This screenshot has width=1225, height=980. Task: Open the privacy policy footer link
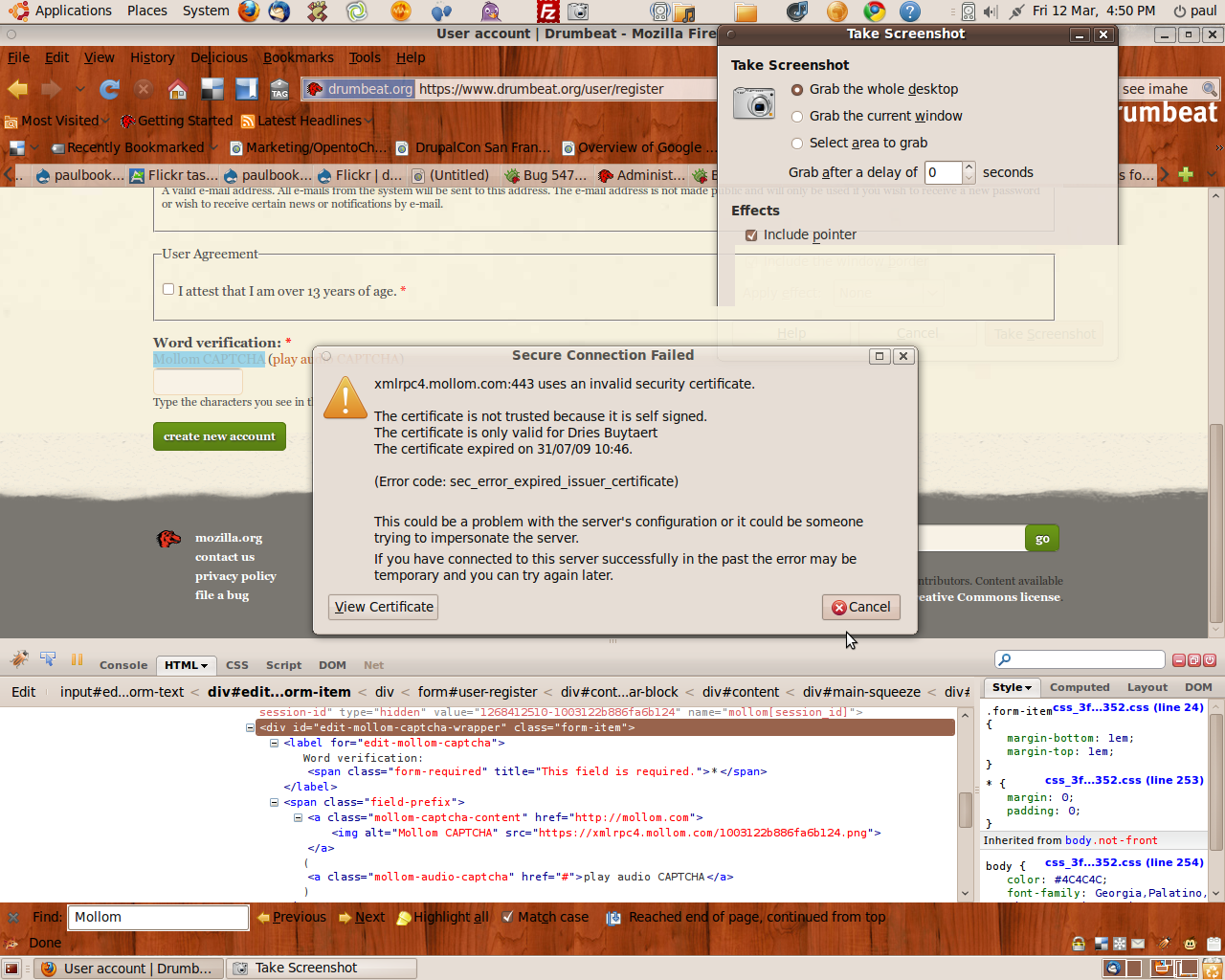tap(235, 576)
